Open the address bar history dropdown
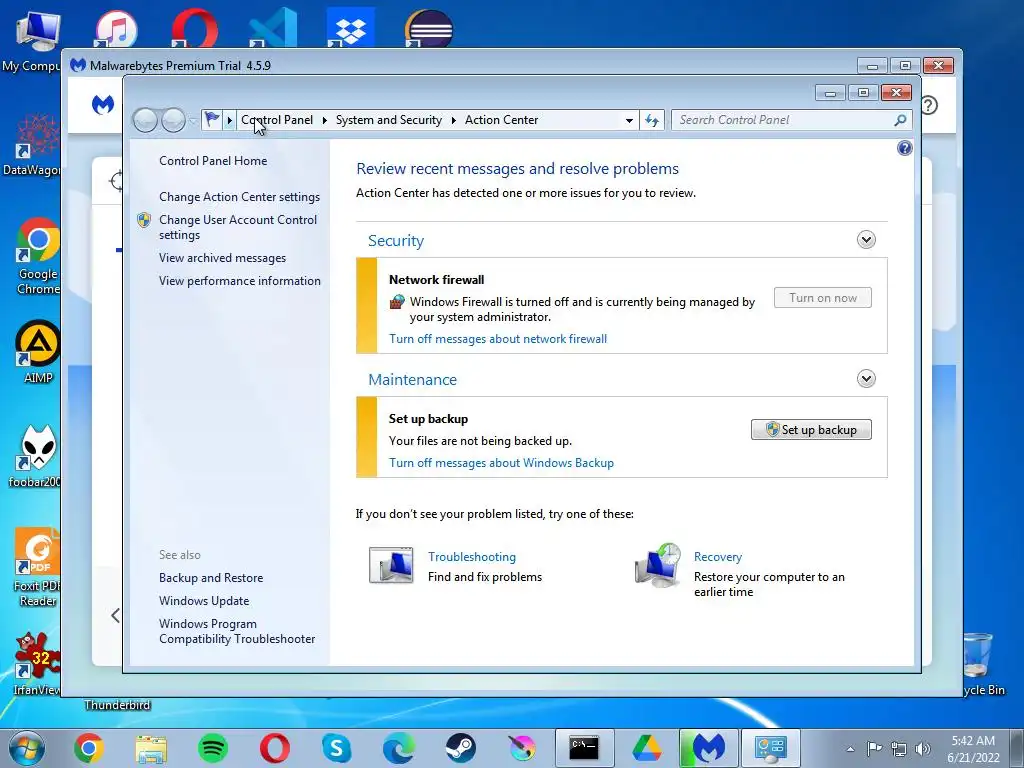Image resolution: width=1024 pixels, height=768 pixels. point(629,120)
